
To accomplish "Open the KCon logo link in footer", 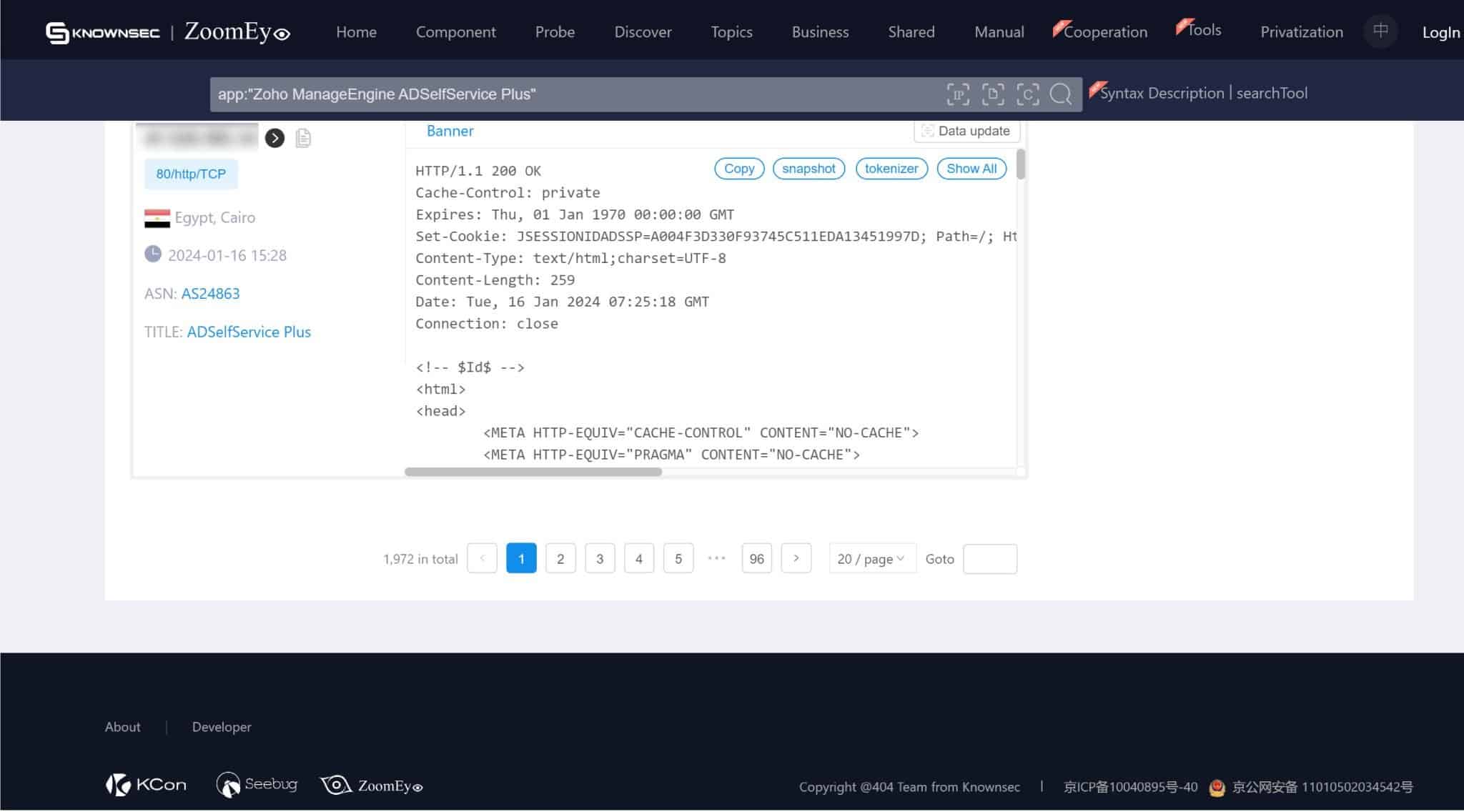I will tap(147, 785).
